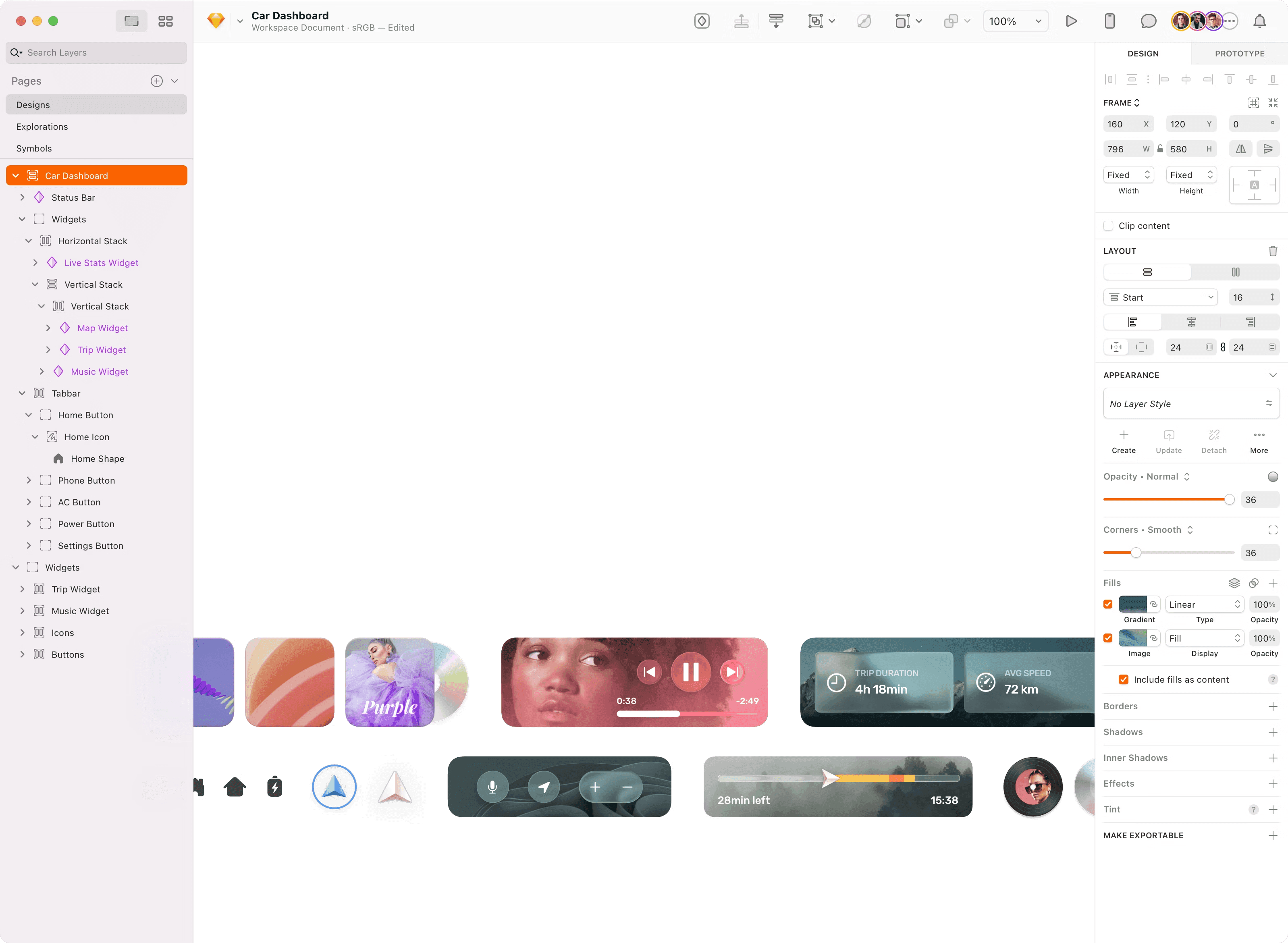The width and height of the screenshot is (1288, 943).
Task: Click the flip horizontal icon
Action: point(1240,149)
